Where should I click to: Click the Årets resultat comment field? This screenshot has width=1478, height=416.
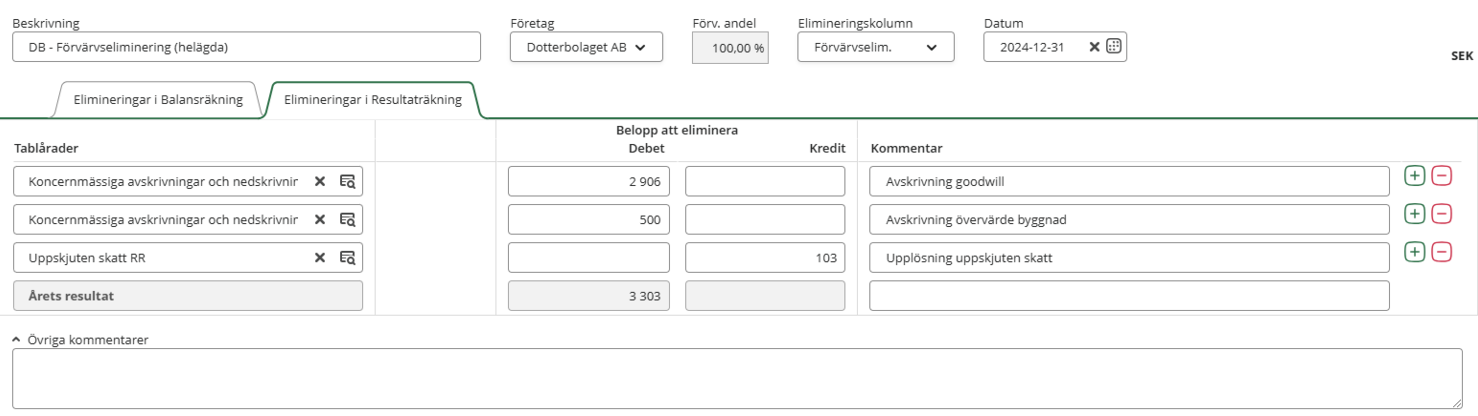[x=1129, y=295]
